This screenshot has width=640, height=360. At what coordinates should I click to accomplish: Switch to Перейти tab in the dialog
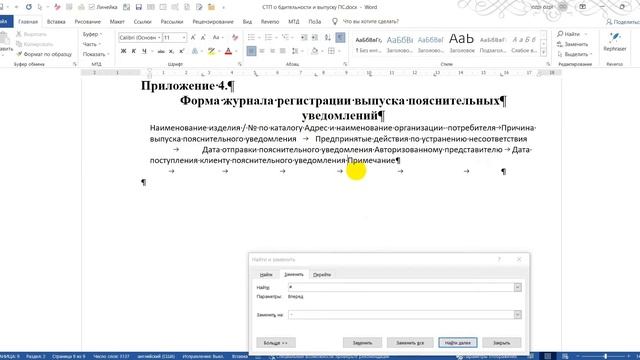pyautogui.click(x=322, y=275)
